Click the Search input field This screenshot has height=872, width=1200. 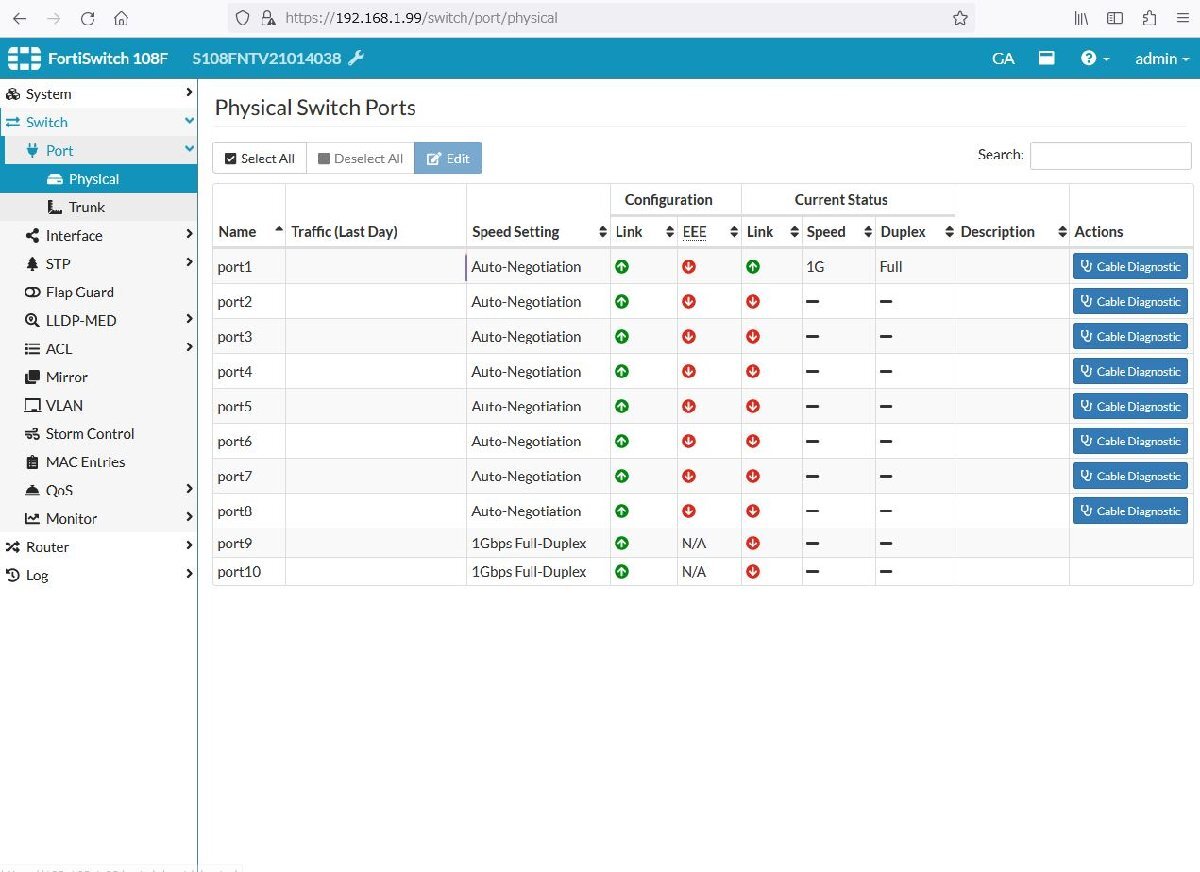(x=1110, y=156)
